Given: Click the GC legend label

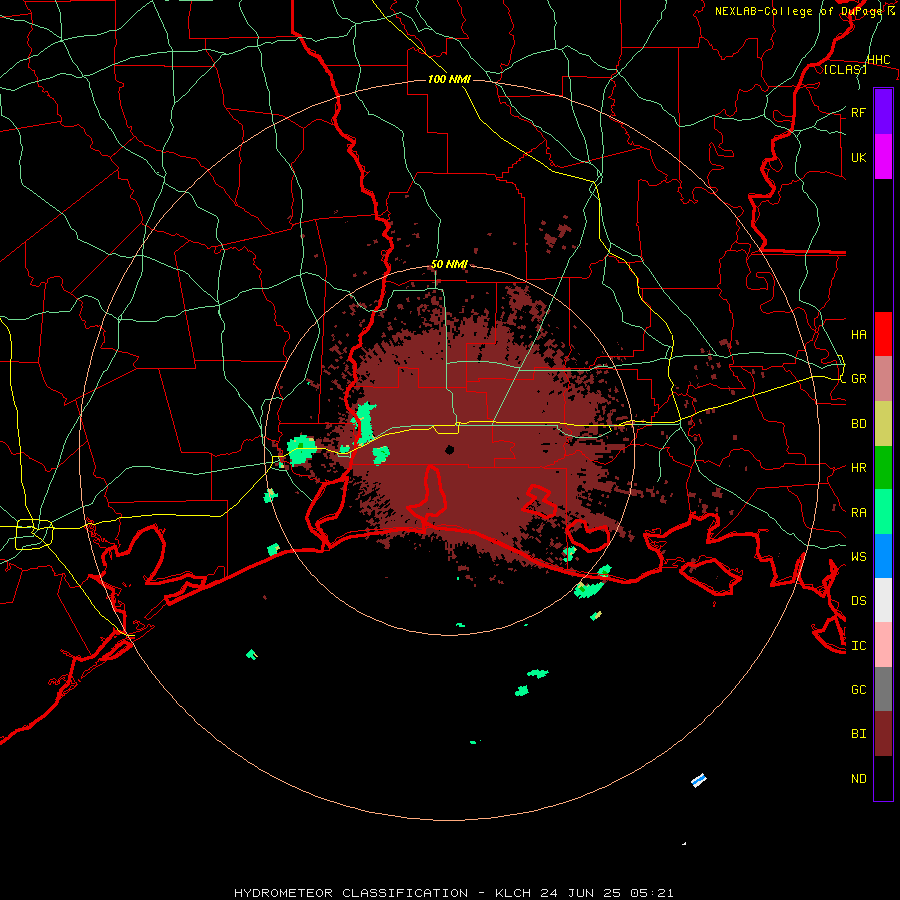Looking at the screenshot, I should click(858, 689).
